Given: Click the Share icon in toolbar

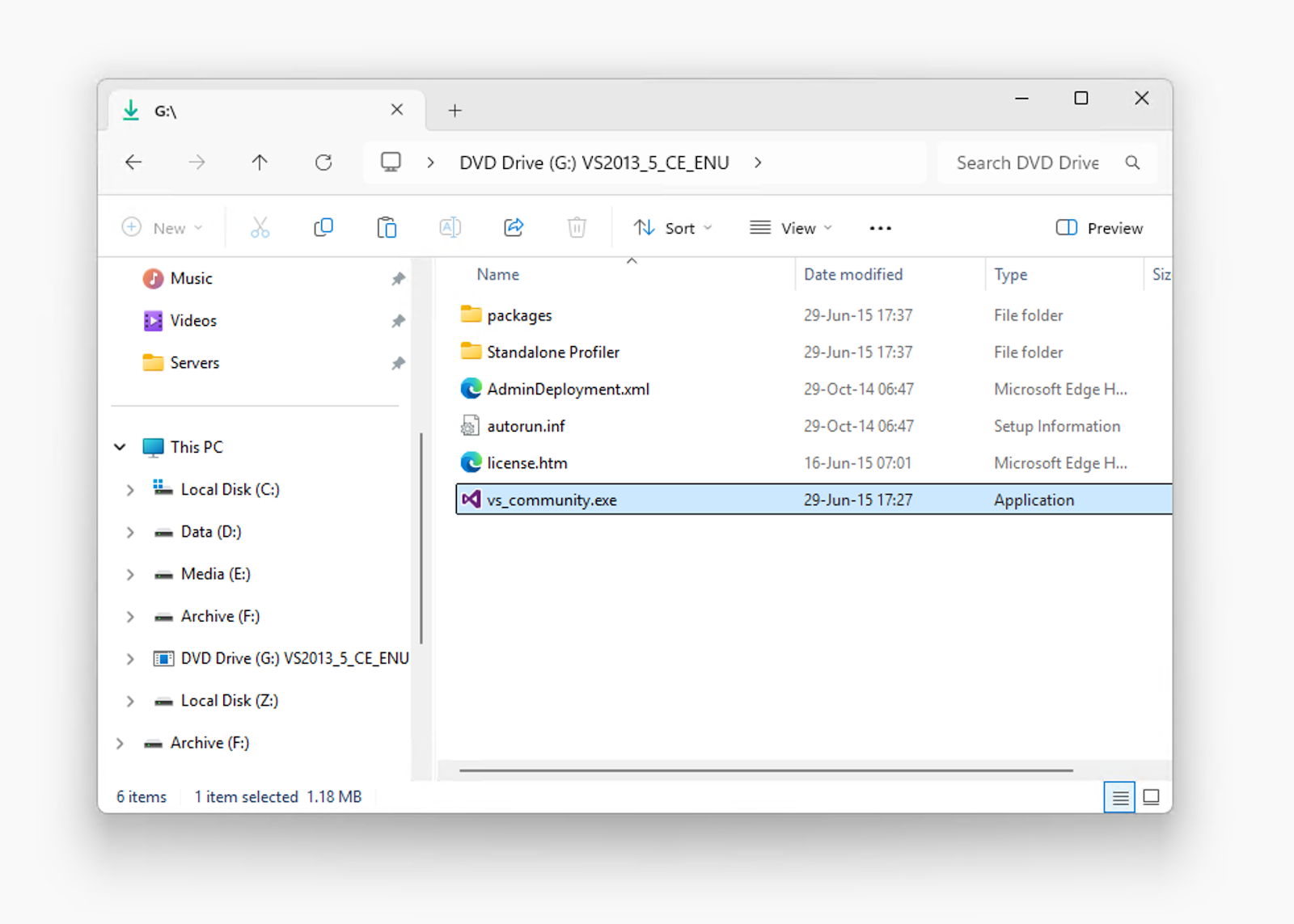Looking at the screenshot, I should pos(514,228).
